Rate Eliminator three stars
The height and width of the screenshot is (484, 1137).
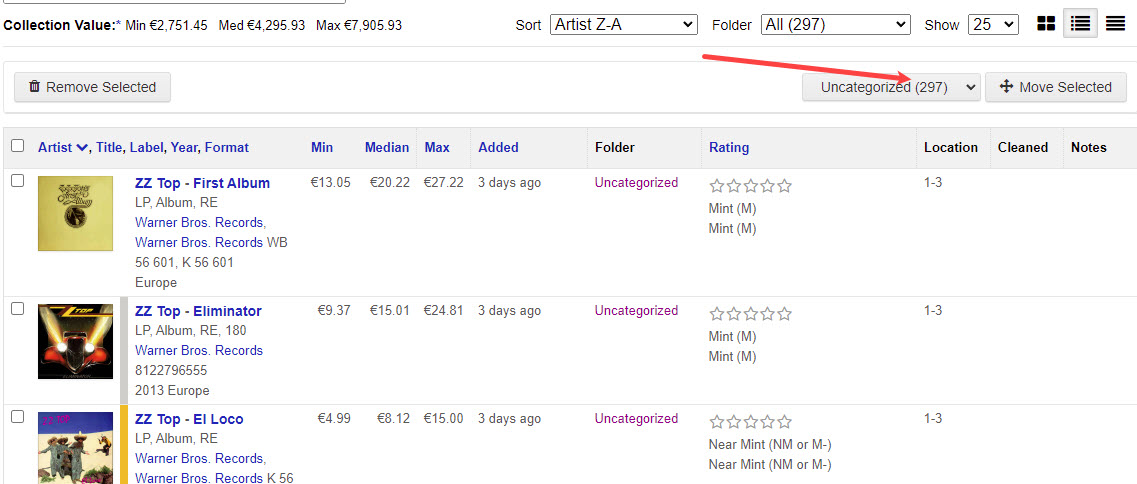[x=751, y=314]
